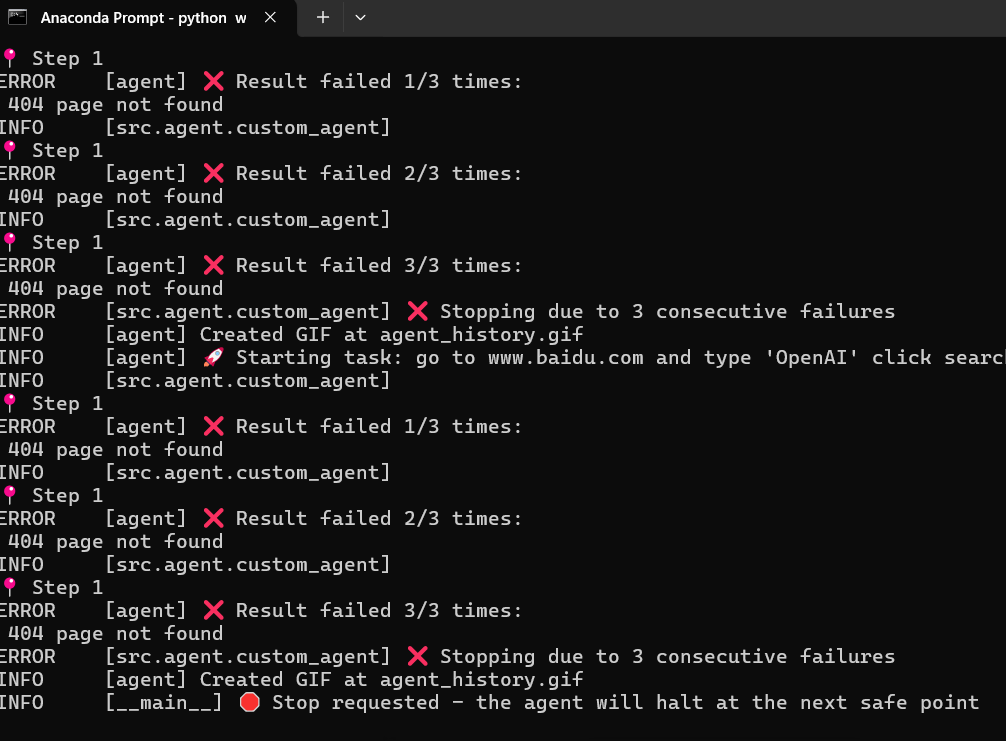Screen dimensions: 1006x741
Task: Click the rocket icon beside "Starting task"
Action: tap(211, 357)
